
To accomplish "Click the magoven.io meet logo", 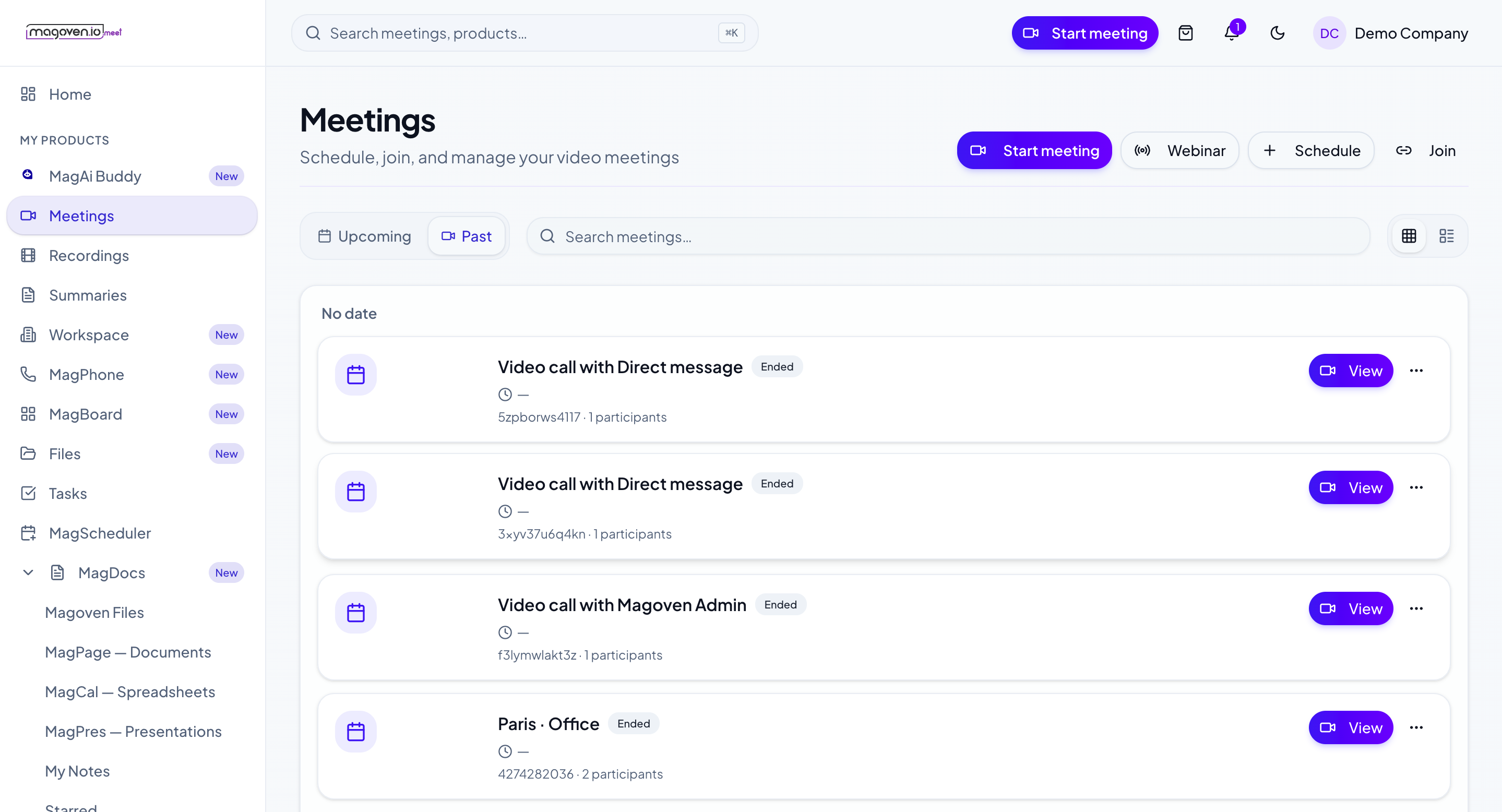I will [74, 32].
